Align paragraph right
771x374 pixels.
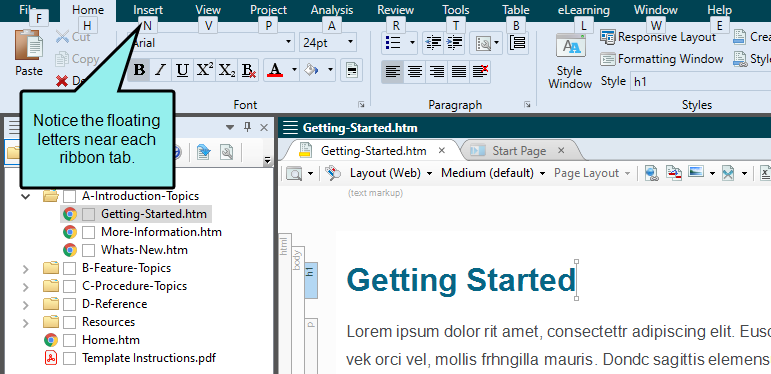point(437,72)
